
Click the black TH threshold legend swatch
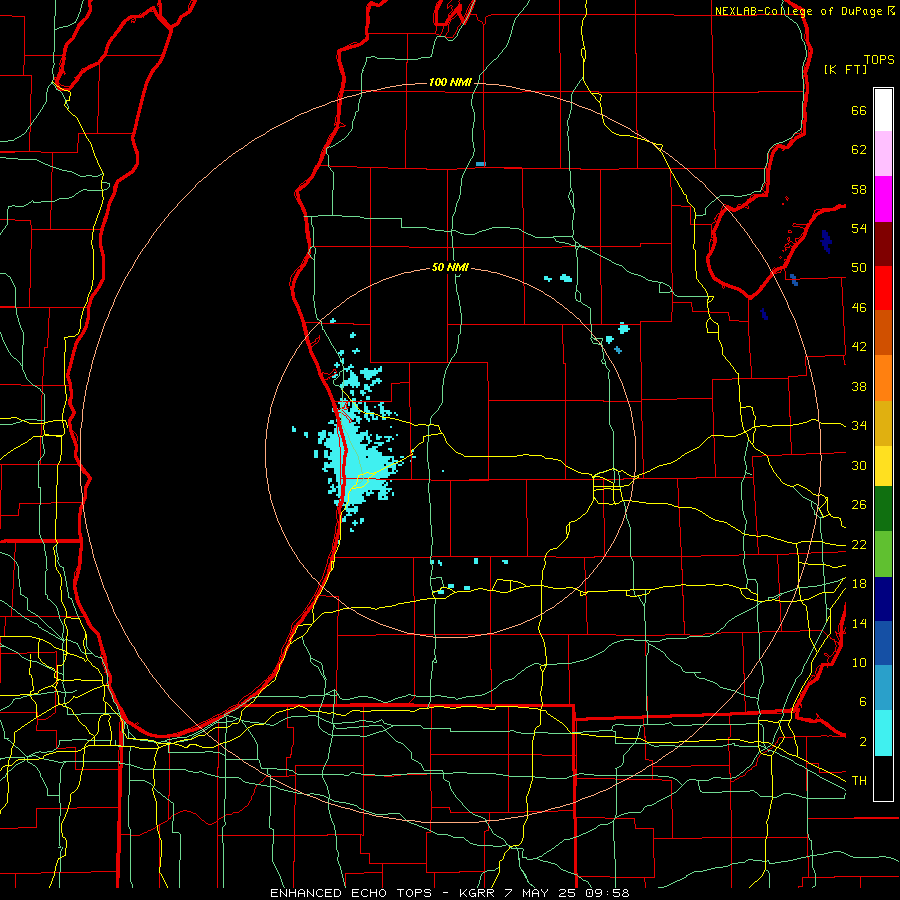point(883,778)
